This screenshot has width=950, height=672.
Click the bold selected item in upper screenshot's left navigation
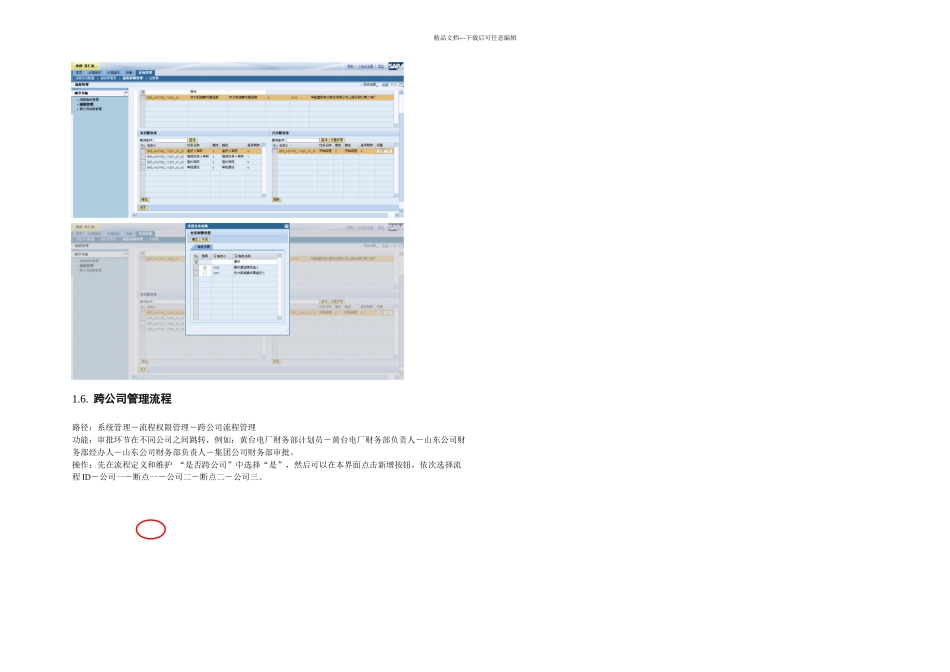pos(86,104)
